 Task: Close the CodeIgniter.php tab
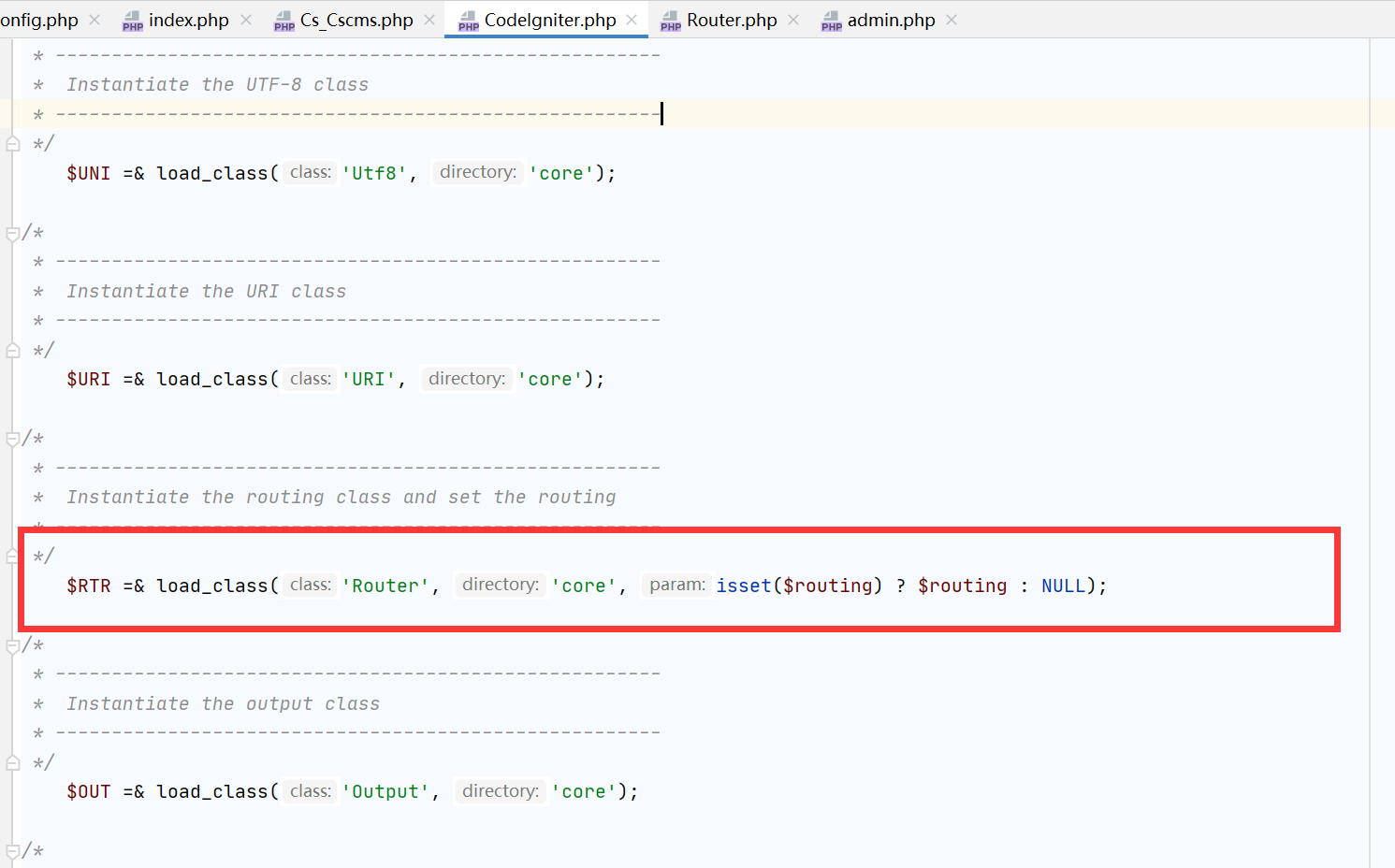(632, 20)
